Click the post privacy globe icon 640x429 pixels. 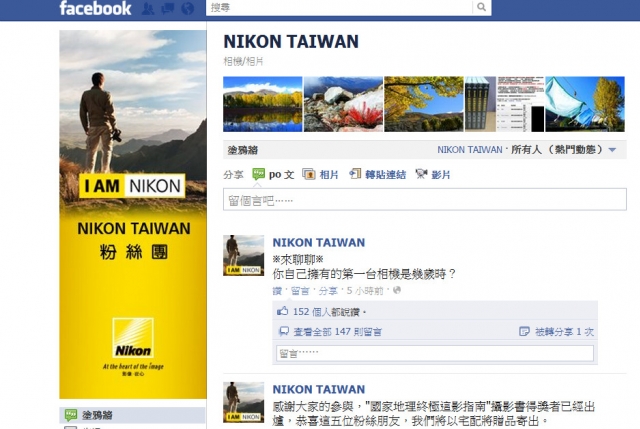(x=397, y=290)
